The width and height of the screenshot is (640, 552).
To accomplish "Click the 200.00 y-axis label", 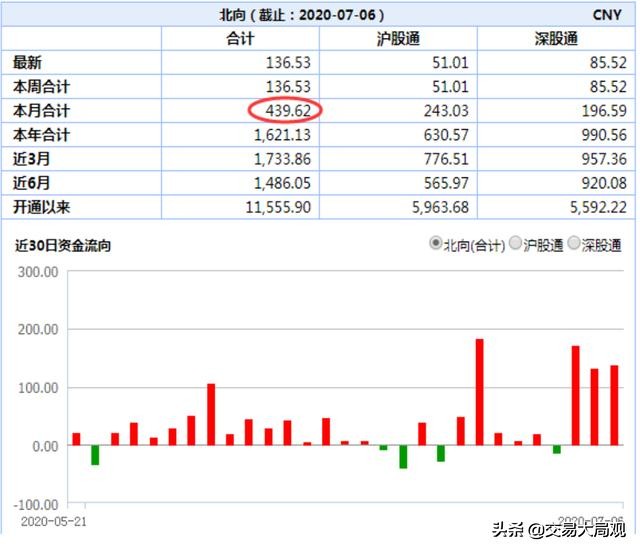I will [38, 329].
